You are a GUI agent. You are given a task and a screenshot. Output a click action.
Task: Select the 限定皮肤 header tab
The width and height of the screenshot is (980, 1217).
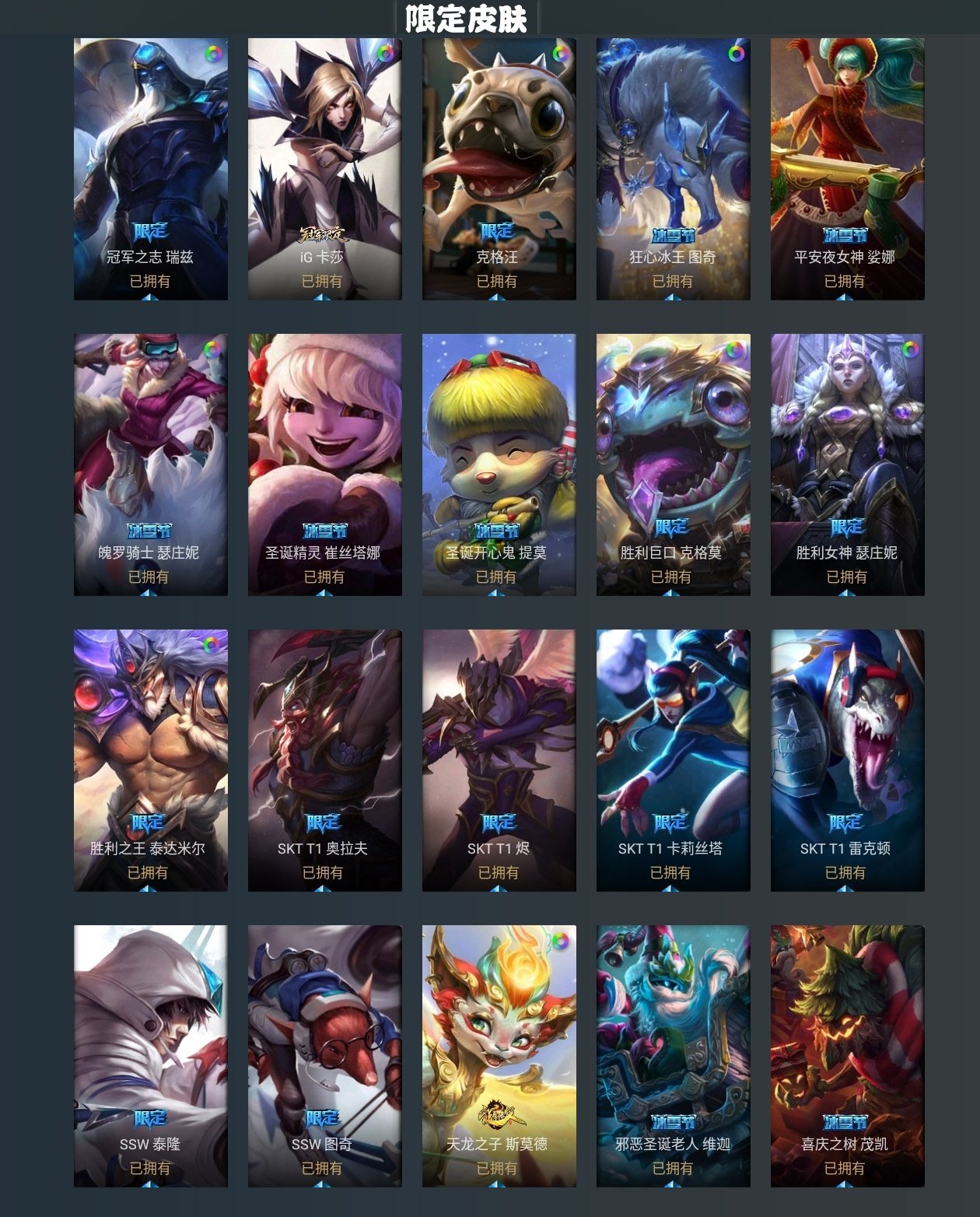coord(467,17)
